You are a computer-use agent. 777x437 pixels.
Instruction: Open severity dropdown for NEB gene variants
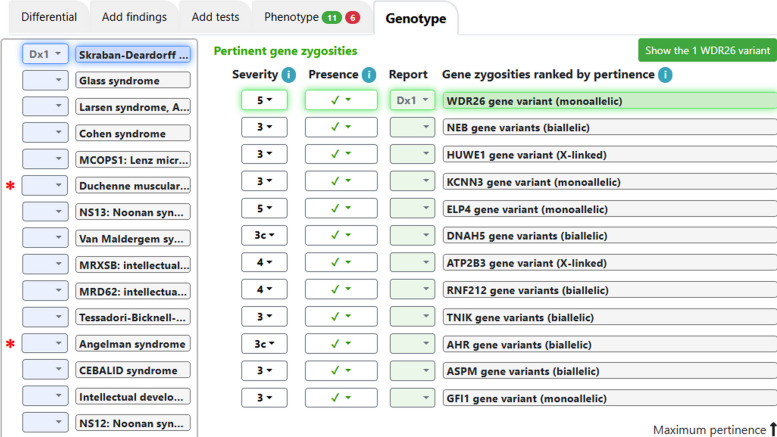click(x=264, y=127)
